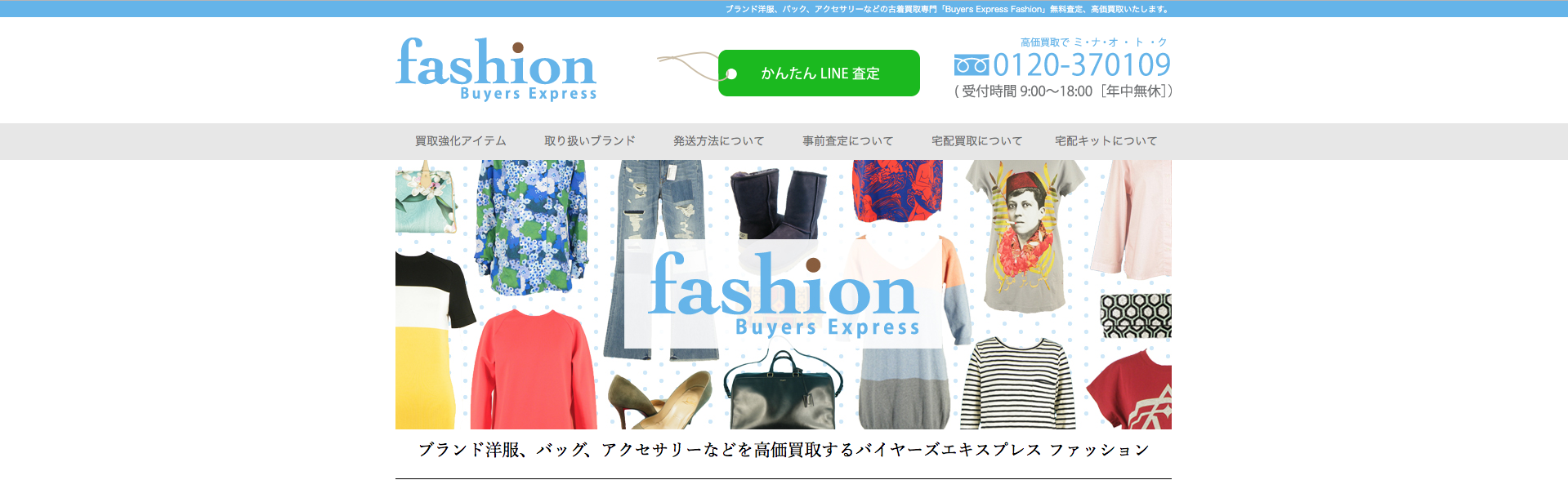Open the かんたんLINE査定 green button
The image size is (1568, 480).
(x=819, y=73)
